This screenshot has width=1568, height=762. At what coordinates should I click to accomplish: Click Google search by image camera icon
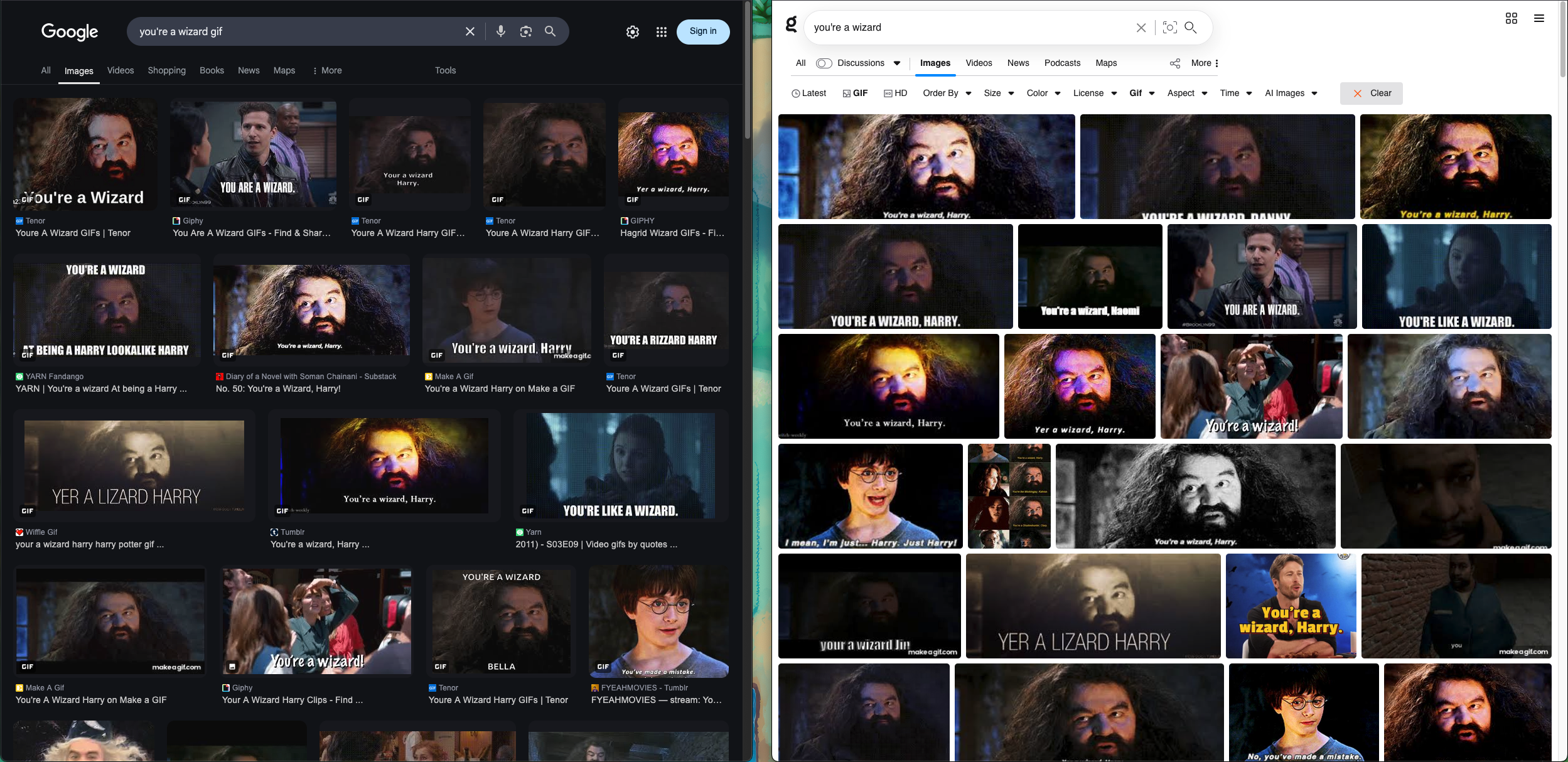[x=525, y=31]
